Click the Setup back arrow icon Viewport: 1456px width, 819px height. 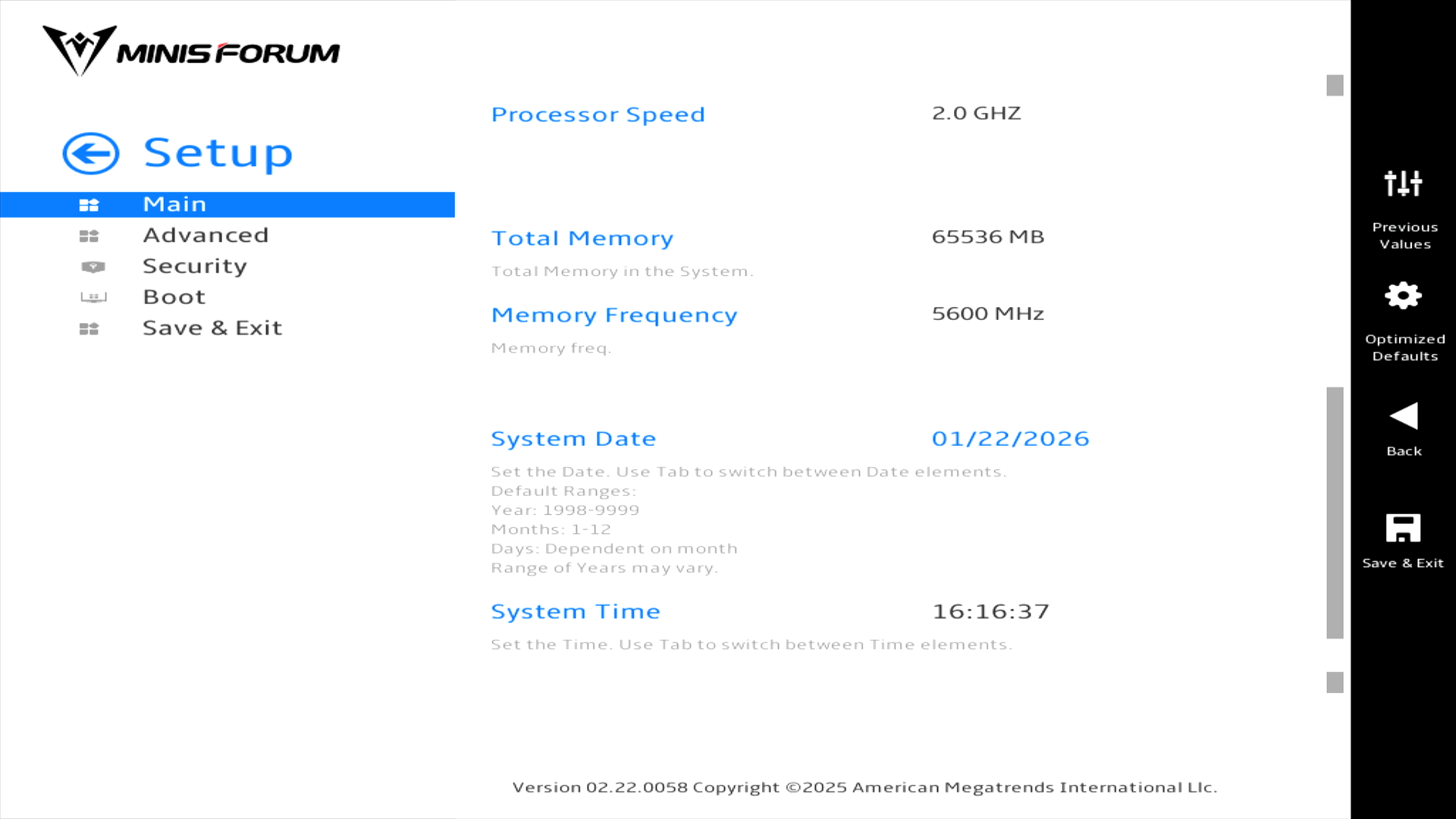click(91, 153)
